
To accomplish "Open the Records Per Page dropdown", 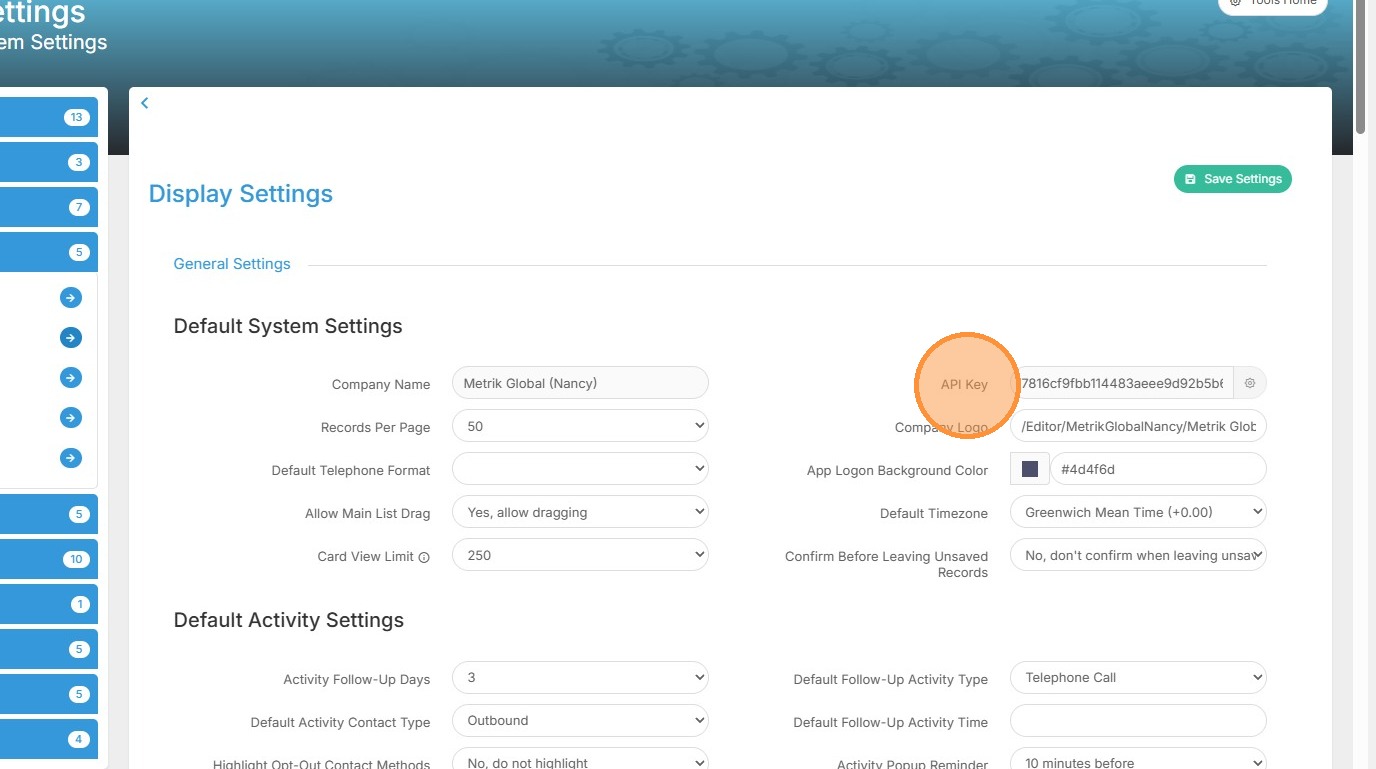I will pos(580,426).
